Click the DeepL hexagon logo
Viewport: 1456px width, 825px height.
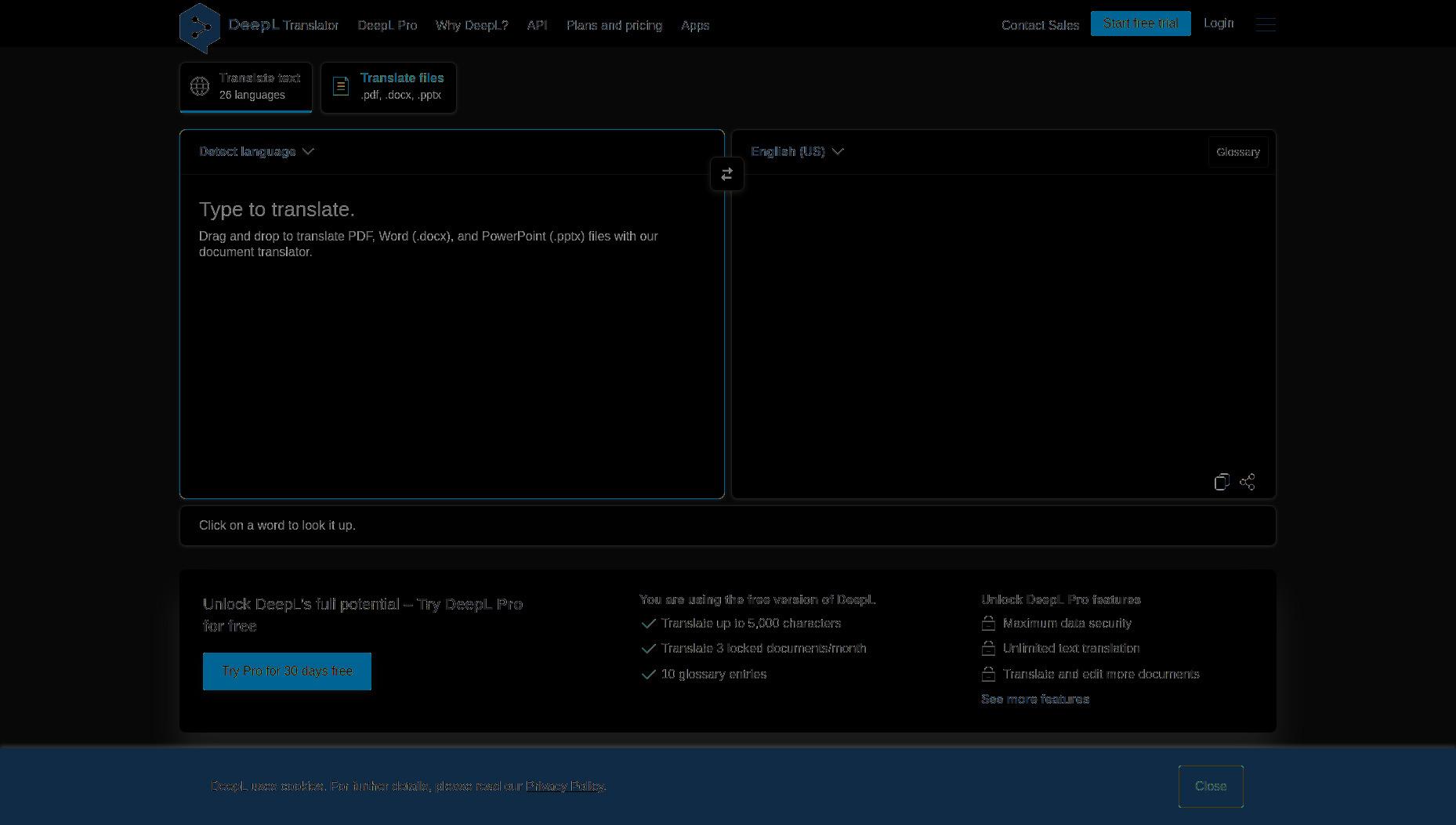(200, 28)
